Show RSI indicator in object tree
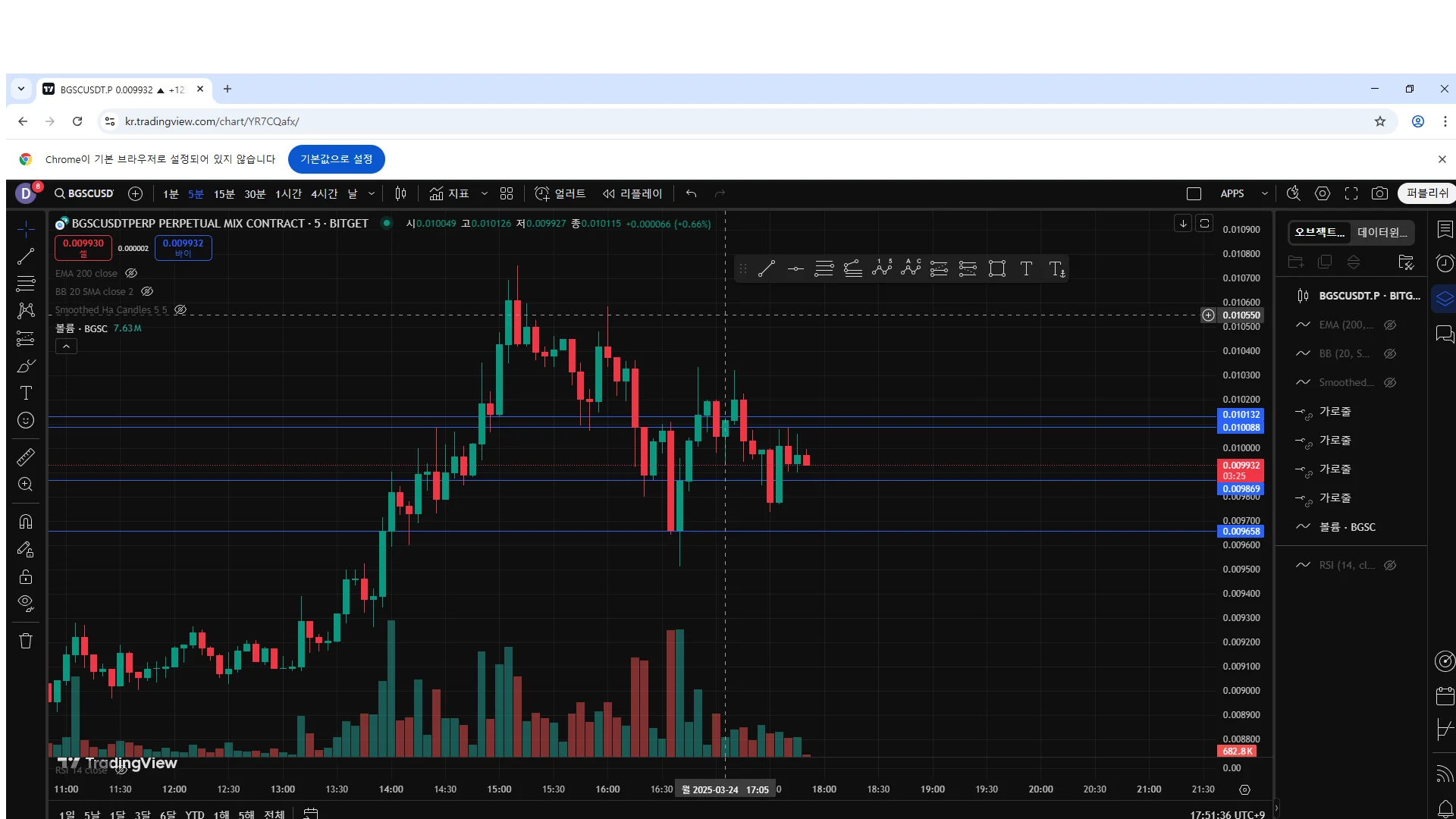The height and width of the screenshot is (819, 1456). click(1389, 565)
